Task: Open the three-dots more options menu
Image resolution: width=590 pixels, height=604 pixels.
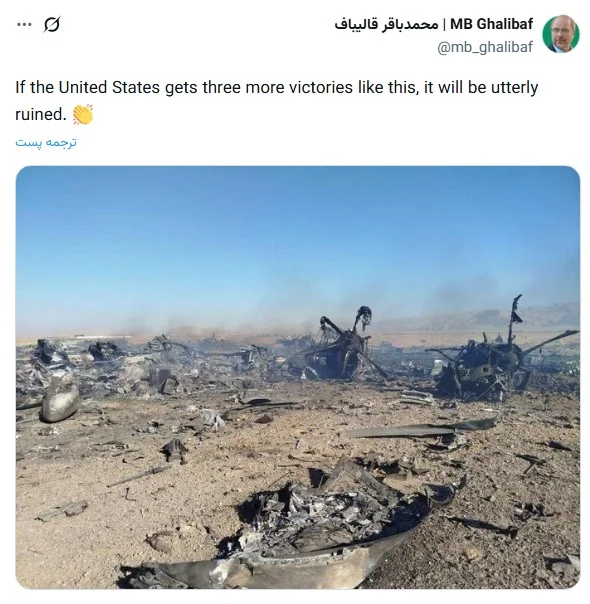Action: click(24, 25)
